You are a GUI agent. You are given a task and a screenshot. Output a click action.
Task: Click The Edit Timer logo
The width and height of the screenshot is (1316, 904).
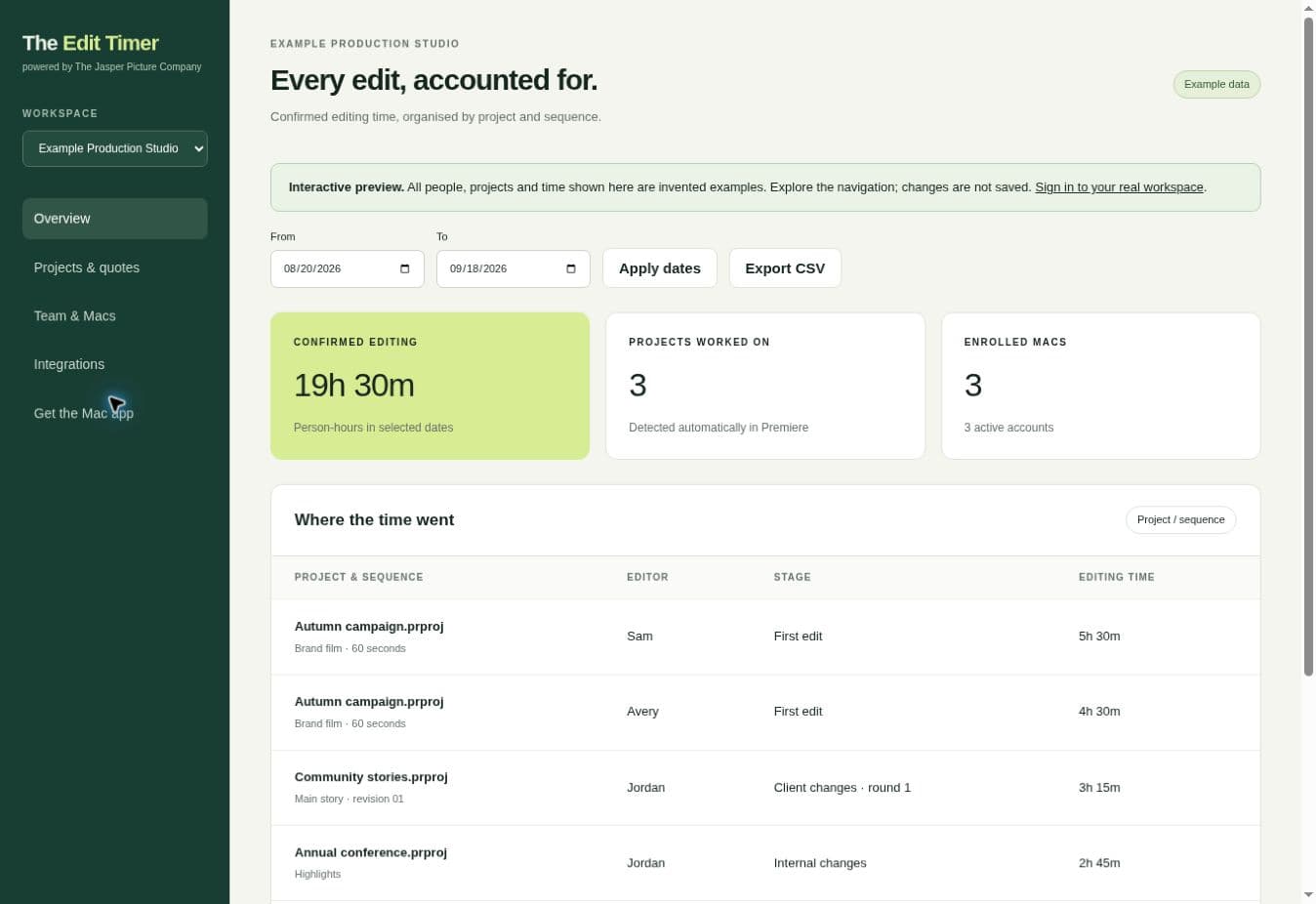[x=91, y=43]
